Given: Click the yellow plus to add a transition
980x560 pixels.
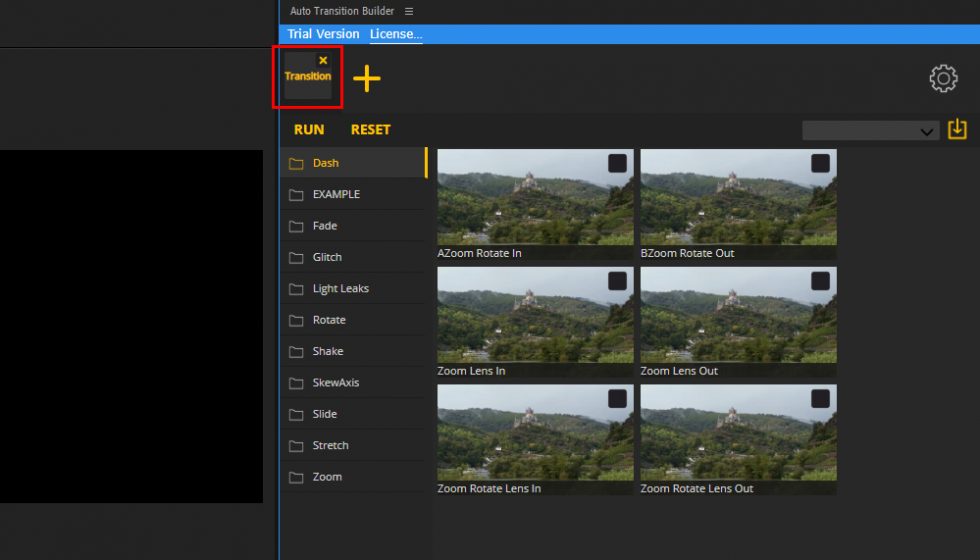Looking at the screenshot, I should click(367, 79).
